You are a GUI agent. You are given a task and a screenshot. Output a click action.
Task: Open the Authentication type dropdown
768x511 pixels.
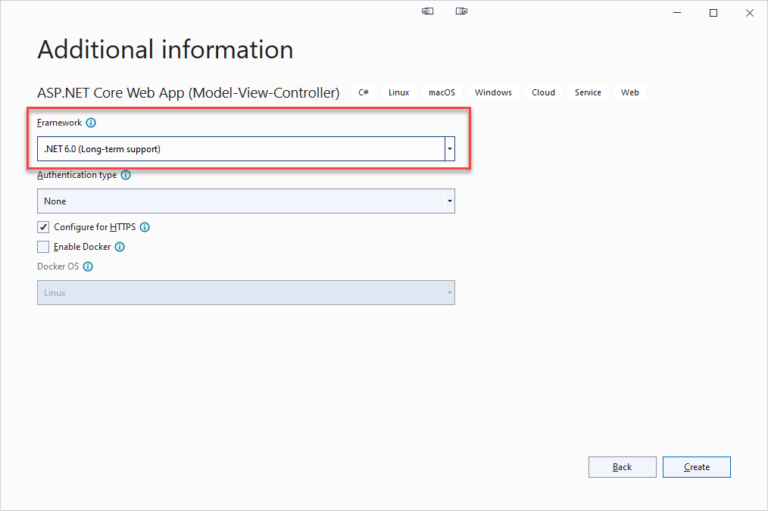(x=246, y=201)
